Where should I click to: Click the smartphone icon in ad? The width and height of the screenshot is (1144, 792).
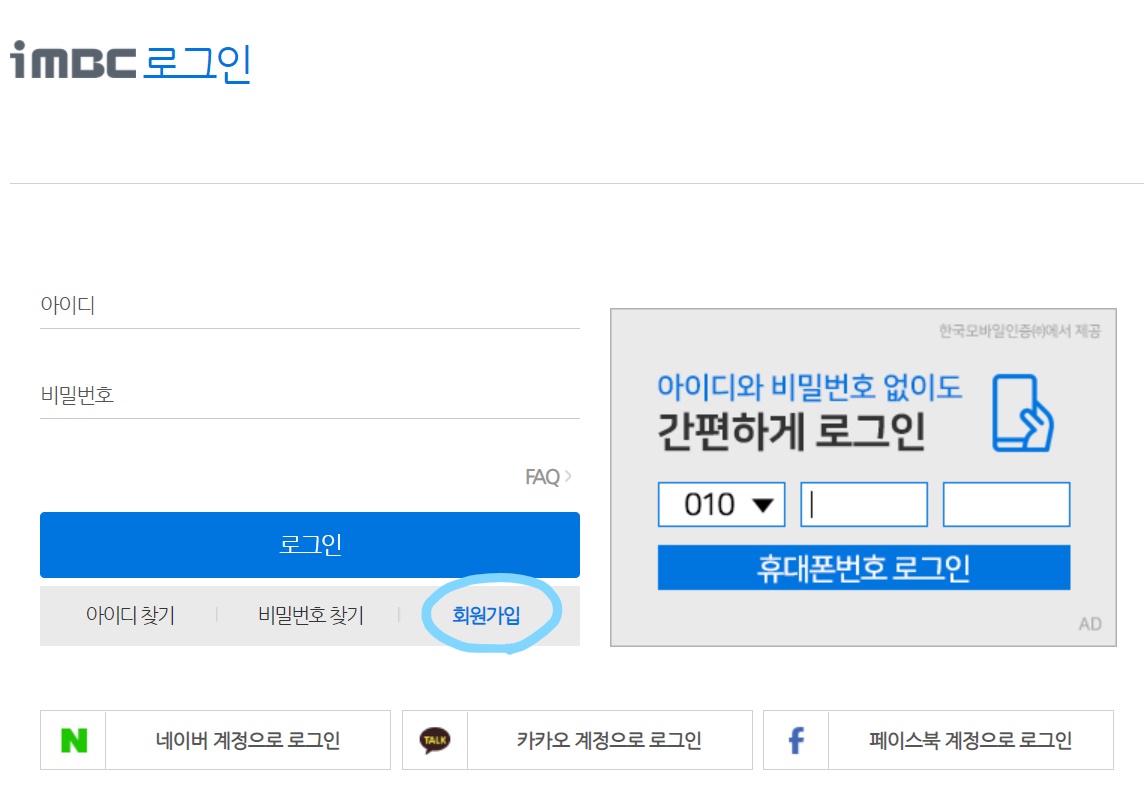(1023, 412)
